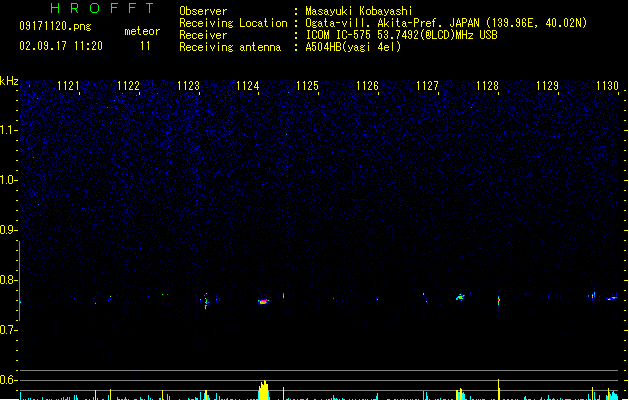Click the Observer label
This screenshot has width=629, height=400.
tap(203, 11)
